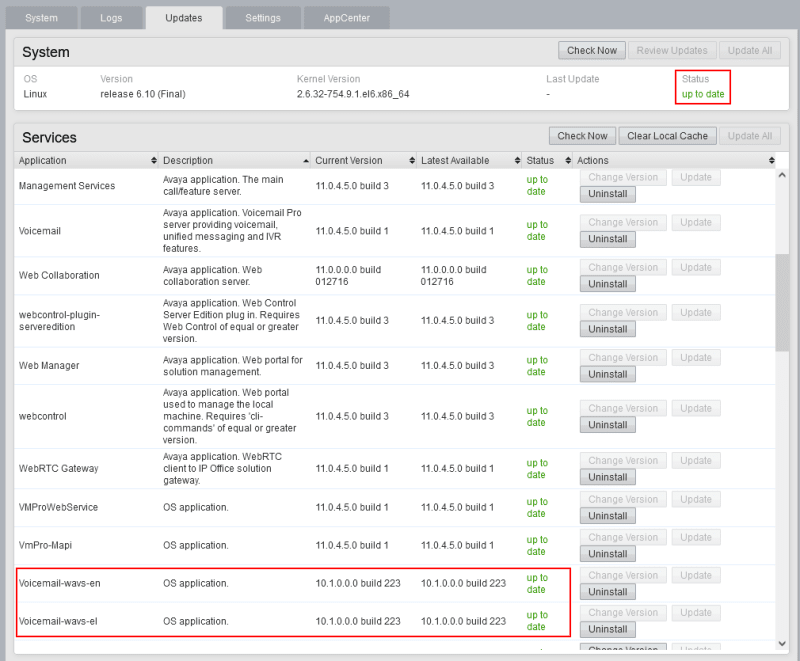Viewport: 800px width, 661px height.
Task: Click the services list scrollbar thumb
Action: (x=782, y=302)
